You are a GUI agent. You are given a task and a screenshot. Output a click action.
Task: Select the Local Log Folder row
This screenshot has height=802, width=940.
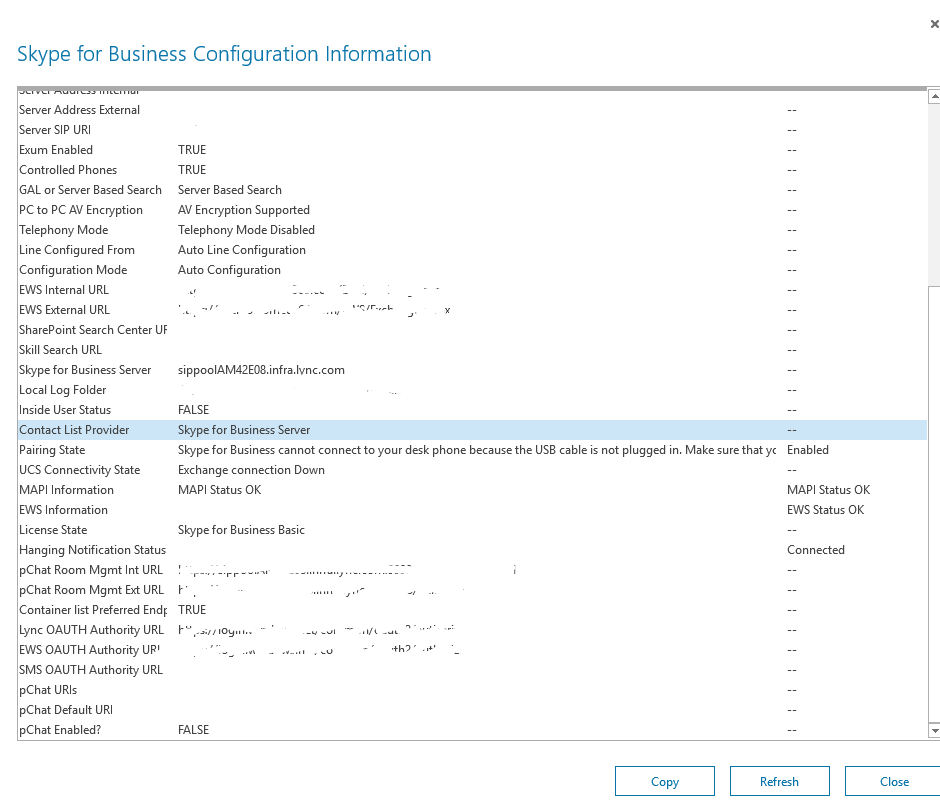[x=472, y=390]
